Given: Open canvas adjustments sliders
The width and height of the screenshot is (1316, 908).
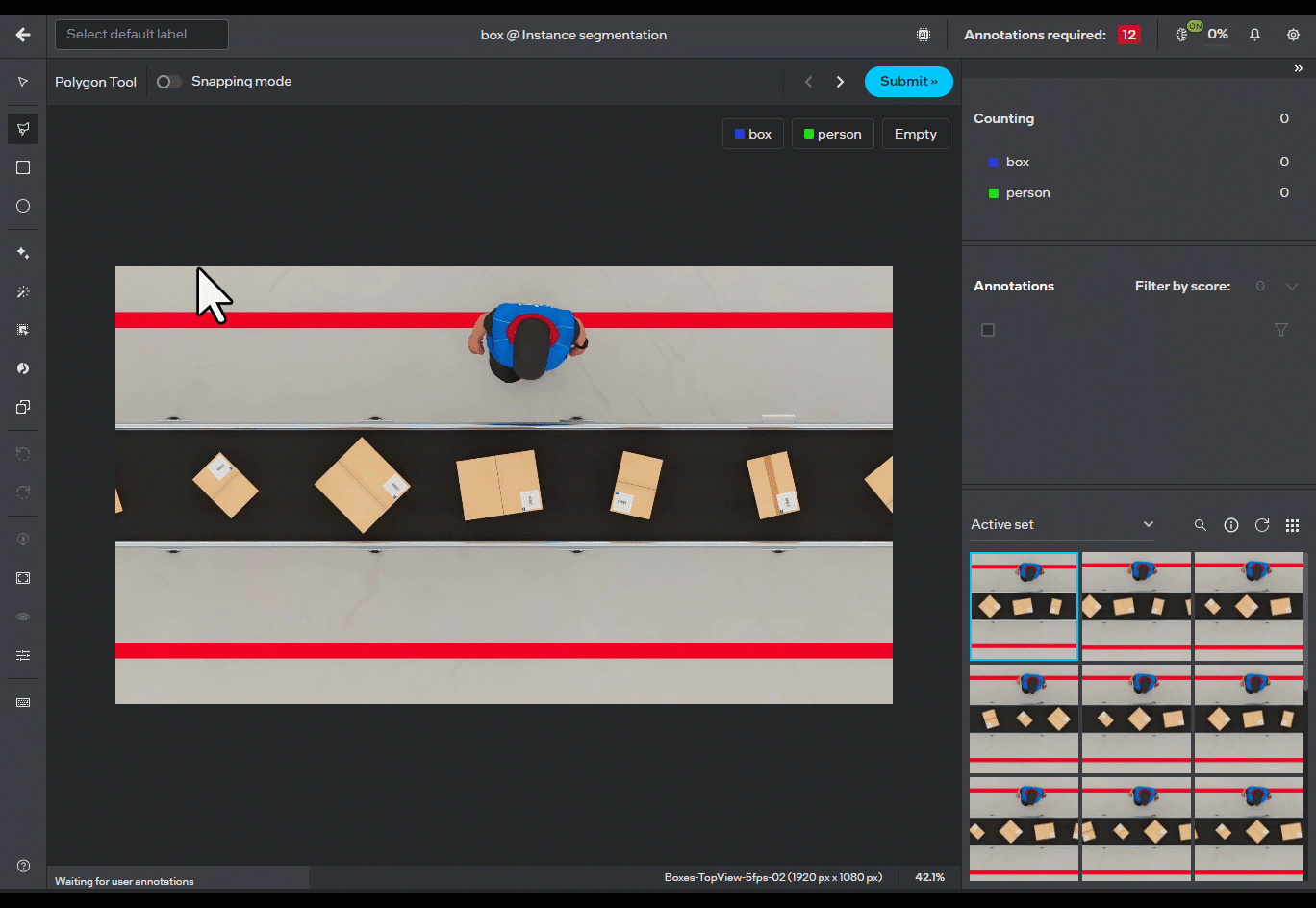Looking at the screenshot, I should pyautogui.click(x=23, y=655).
